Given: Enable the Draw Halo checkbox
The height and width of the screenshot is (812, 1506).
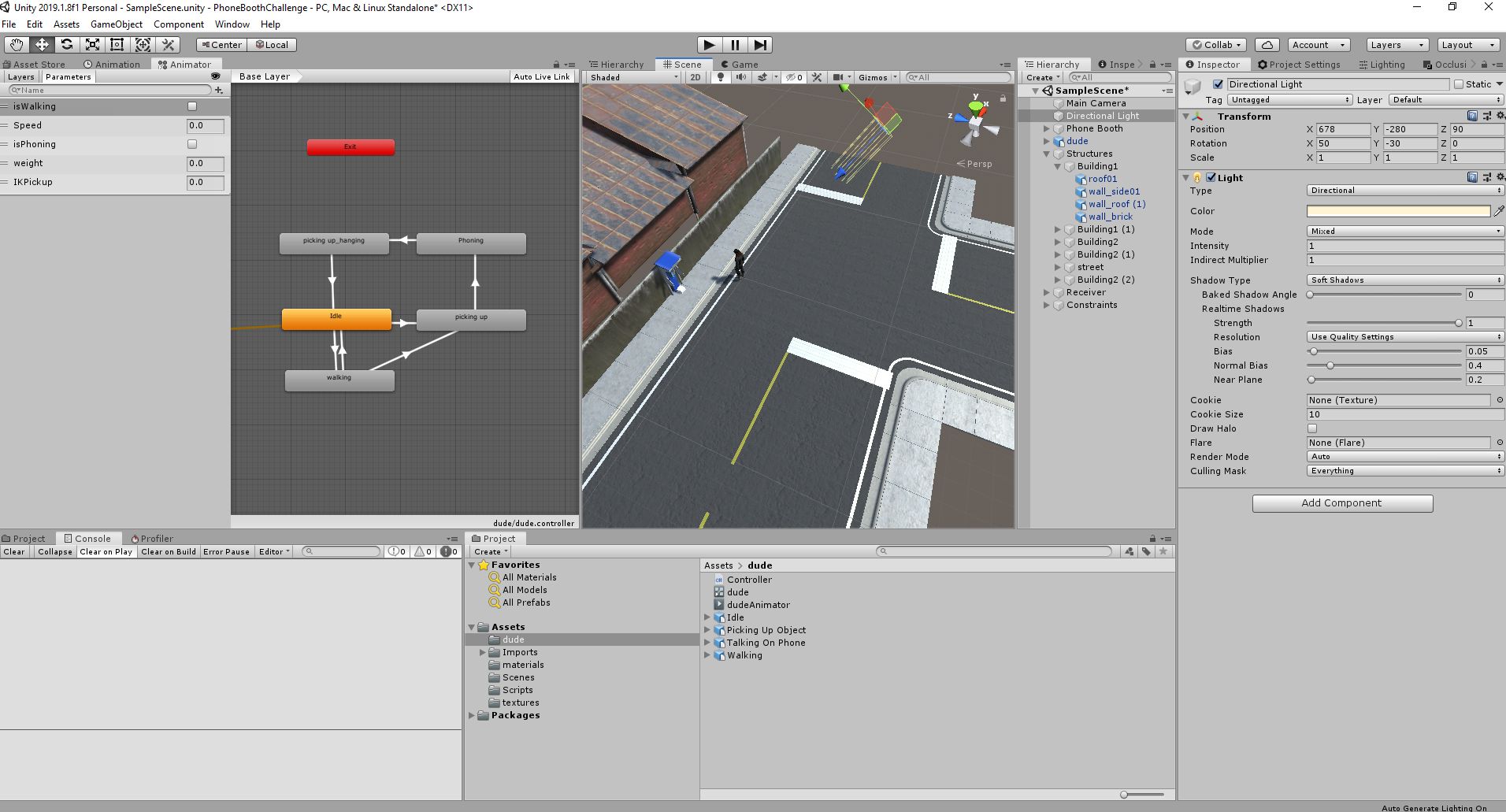Looking at the screenshot, I should (1312, 428).
